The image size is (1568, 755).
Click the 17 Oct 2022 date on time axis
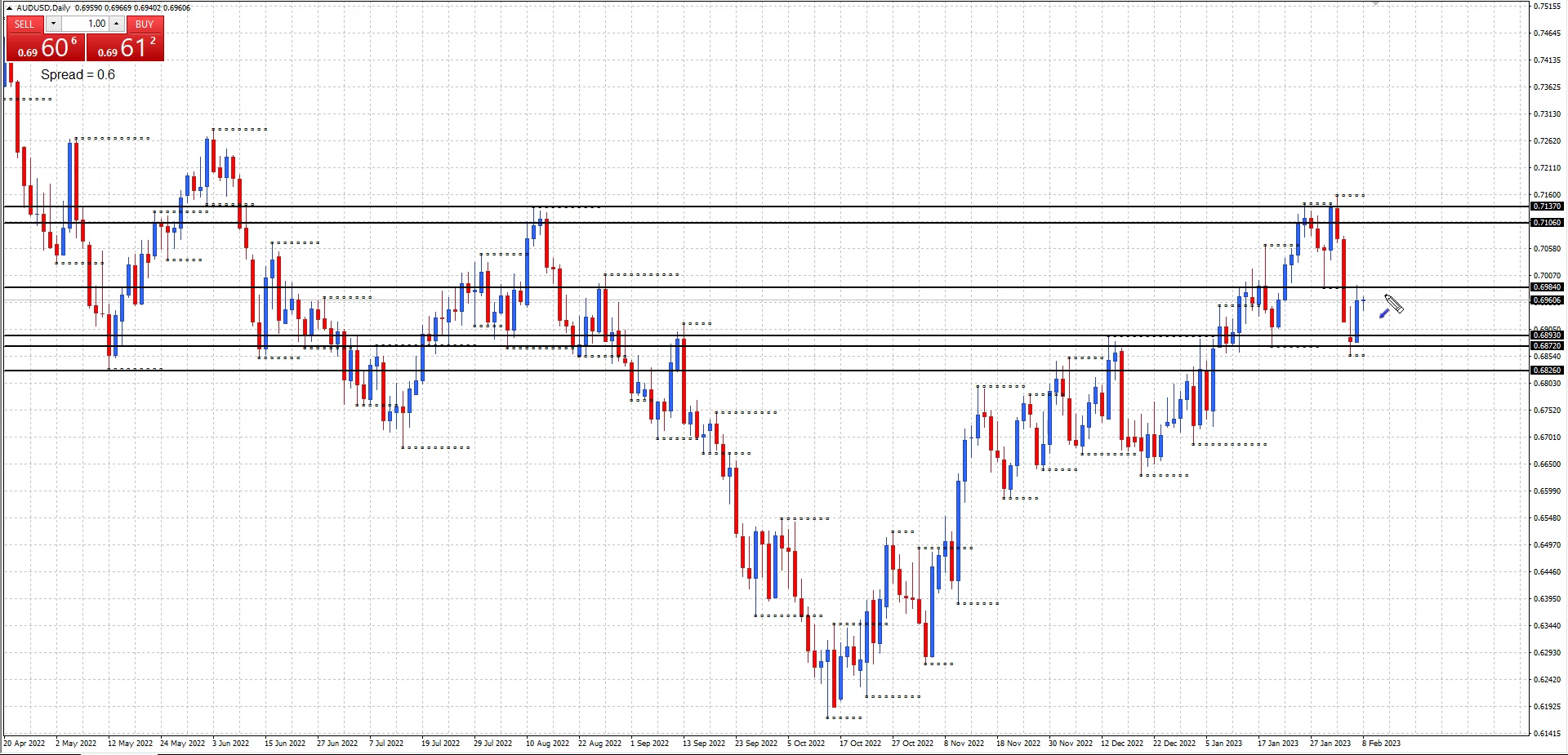tap(860, 744)
